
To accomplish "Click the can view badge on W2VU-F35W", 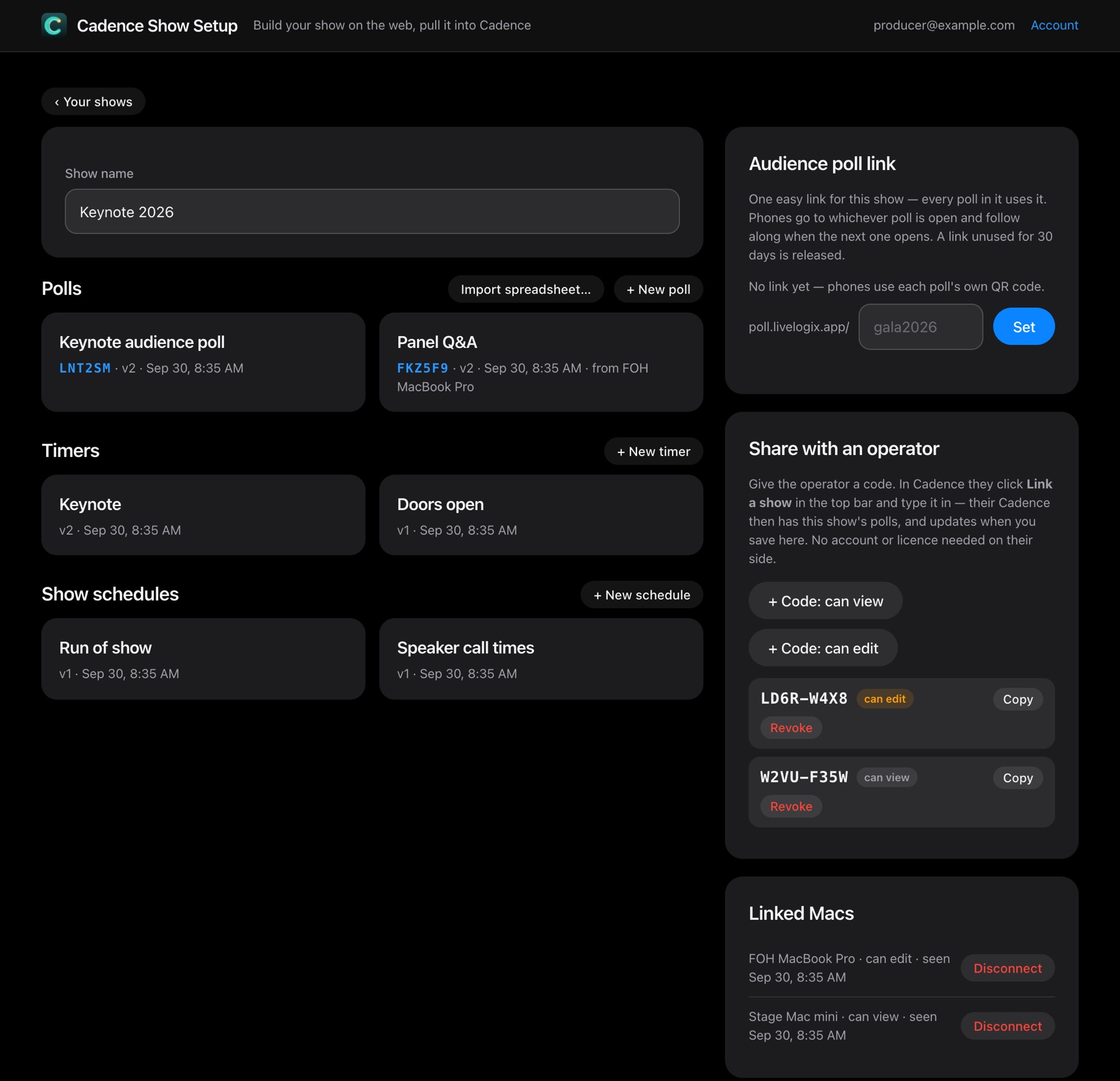I will 887,777.
